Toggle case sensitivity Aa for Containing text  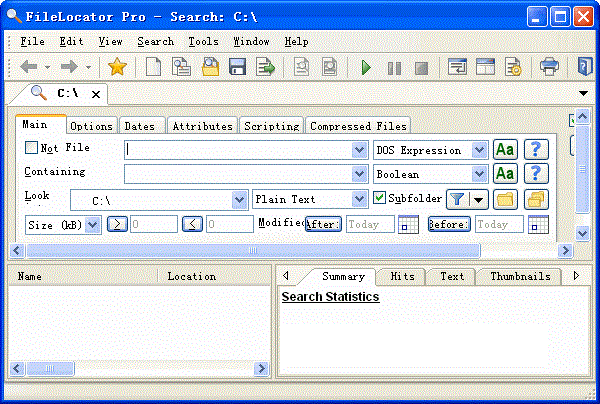coord(505,174)
